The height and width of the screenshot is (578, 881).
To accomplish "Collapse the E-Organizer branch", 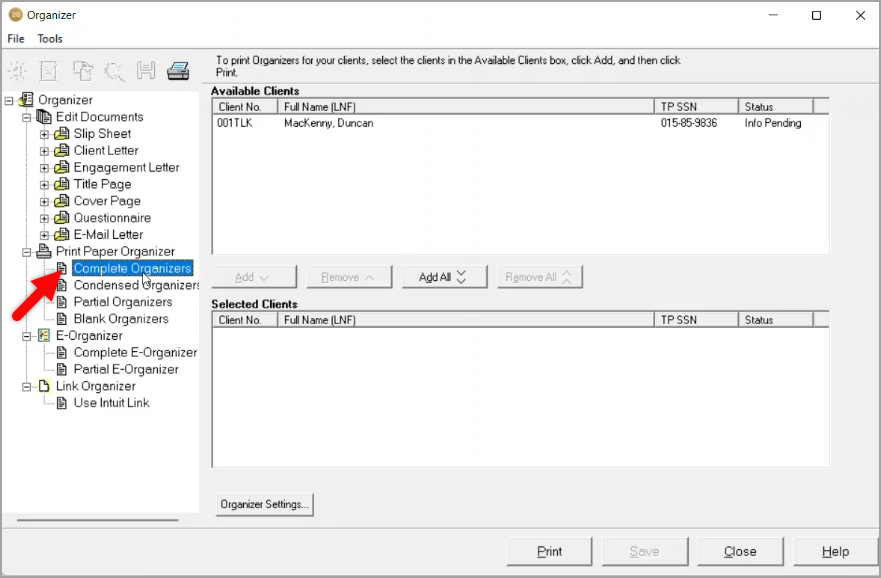I will [x=26, y=336].
